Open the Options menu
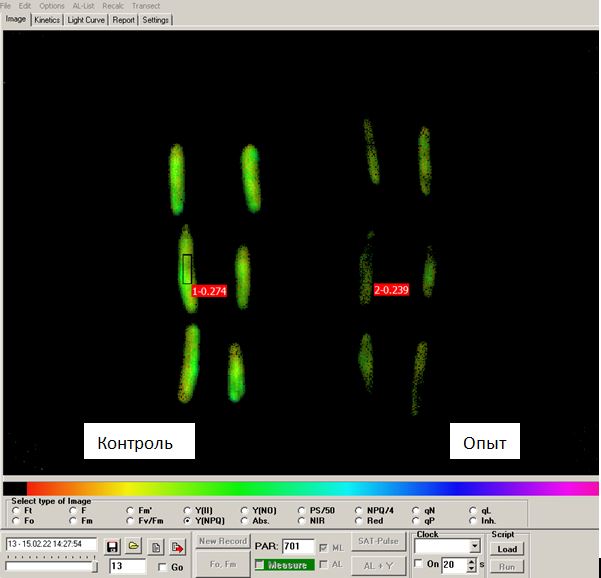601x578 pixels. [x=52, y=6]
